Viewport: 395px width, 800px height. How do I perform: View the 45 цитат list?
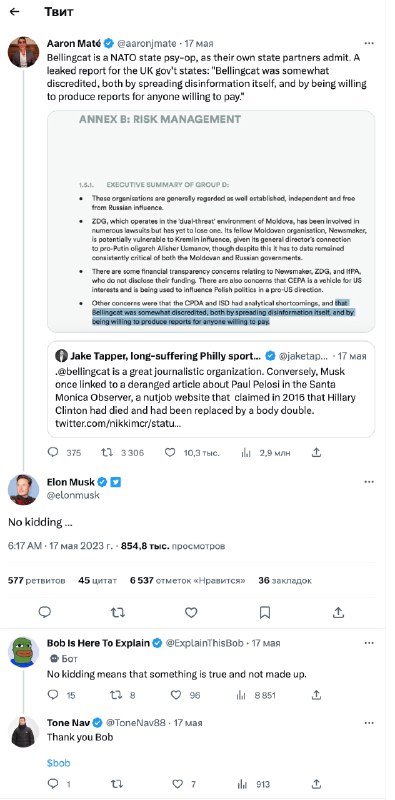click(97, 580)
